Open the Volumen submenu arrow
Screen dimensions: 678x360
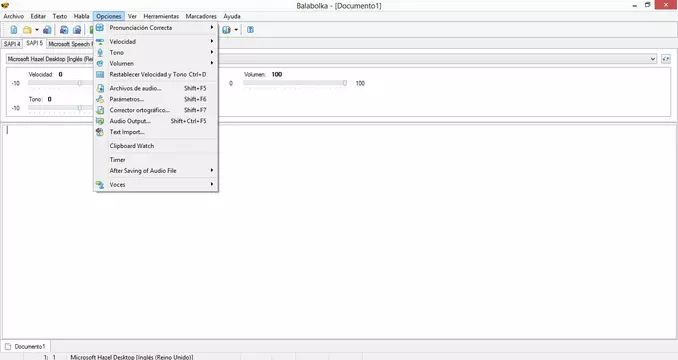[x=212, y=63]
